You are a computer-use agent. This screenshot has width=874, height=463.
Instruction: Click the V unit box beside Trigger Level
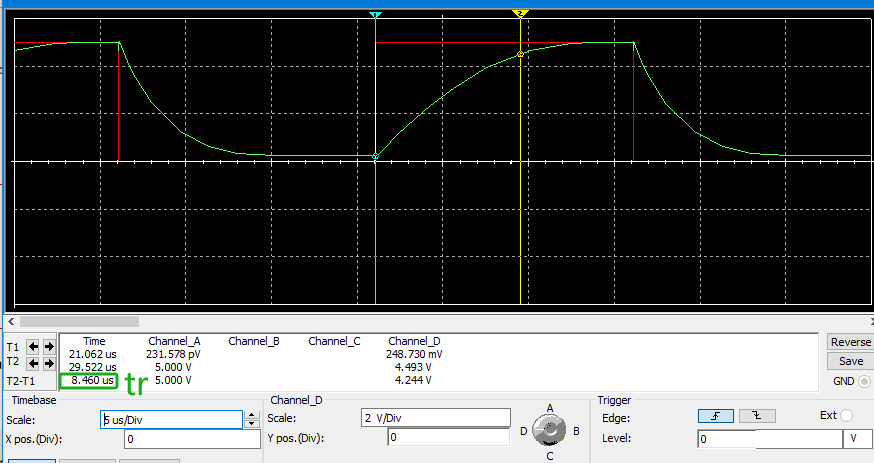(858, 439)
